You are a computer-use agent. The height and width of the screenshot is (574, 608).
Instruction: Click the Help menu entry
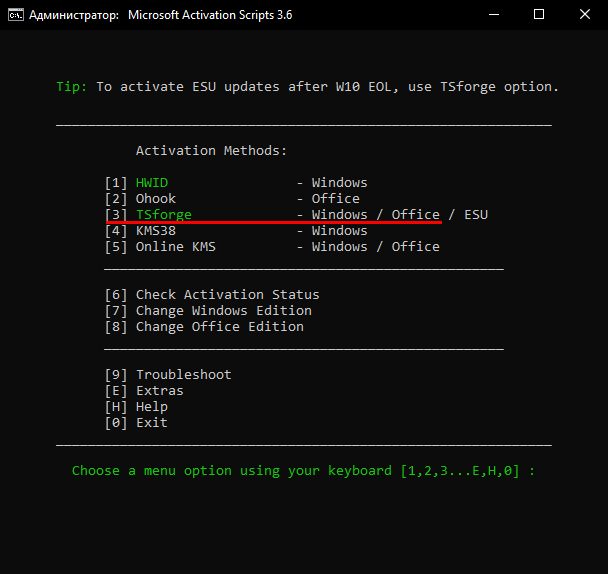pyautogui.click(x=151, y=407)
